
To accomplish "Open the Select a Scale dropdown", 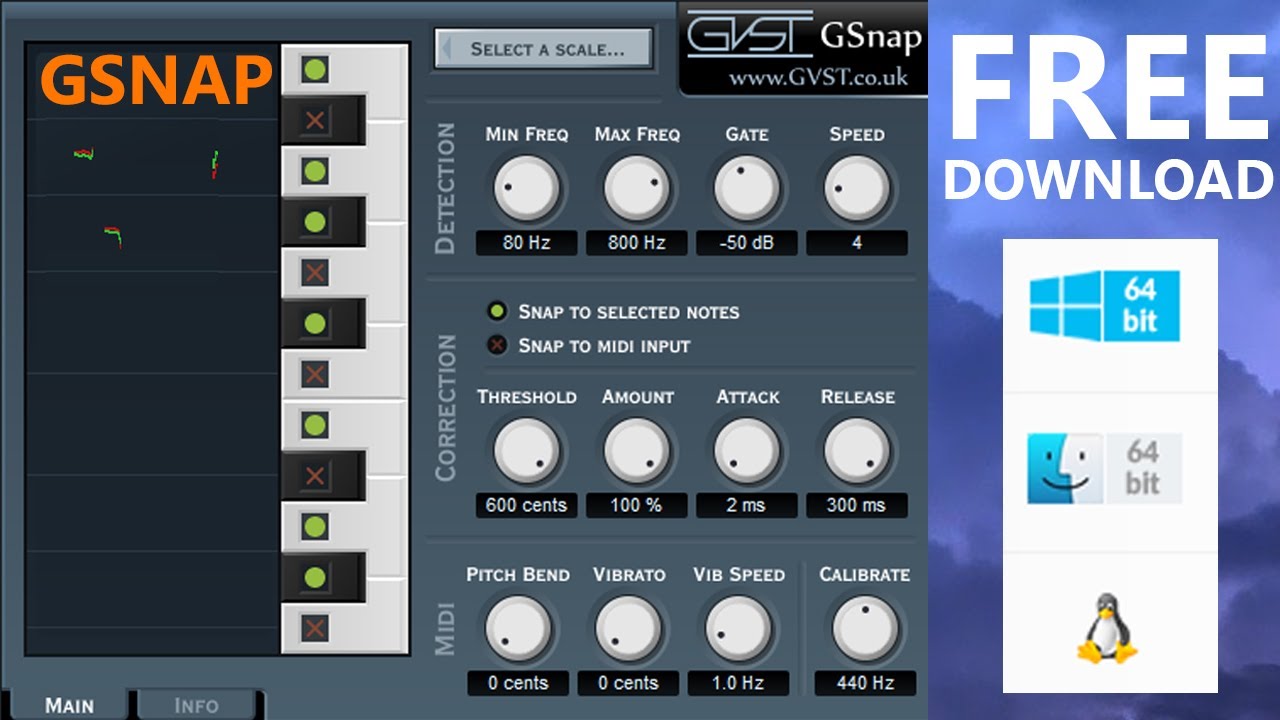I will click(x=543, y=48).
